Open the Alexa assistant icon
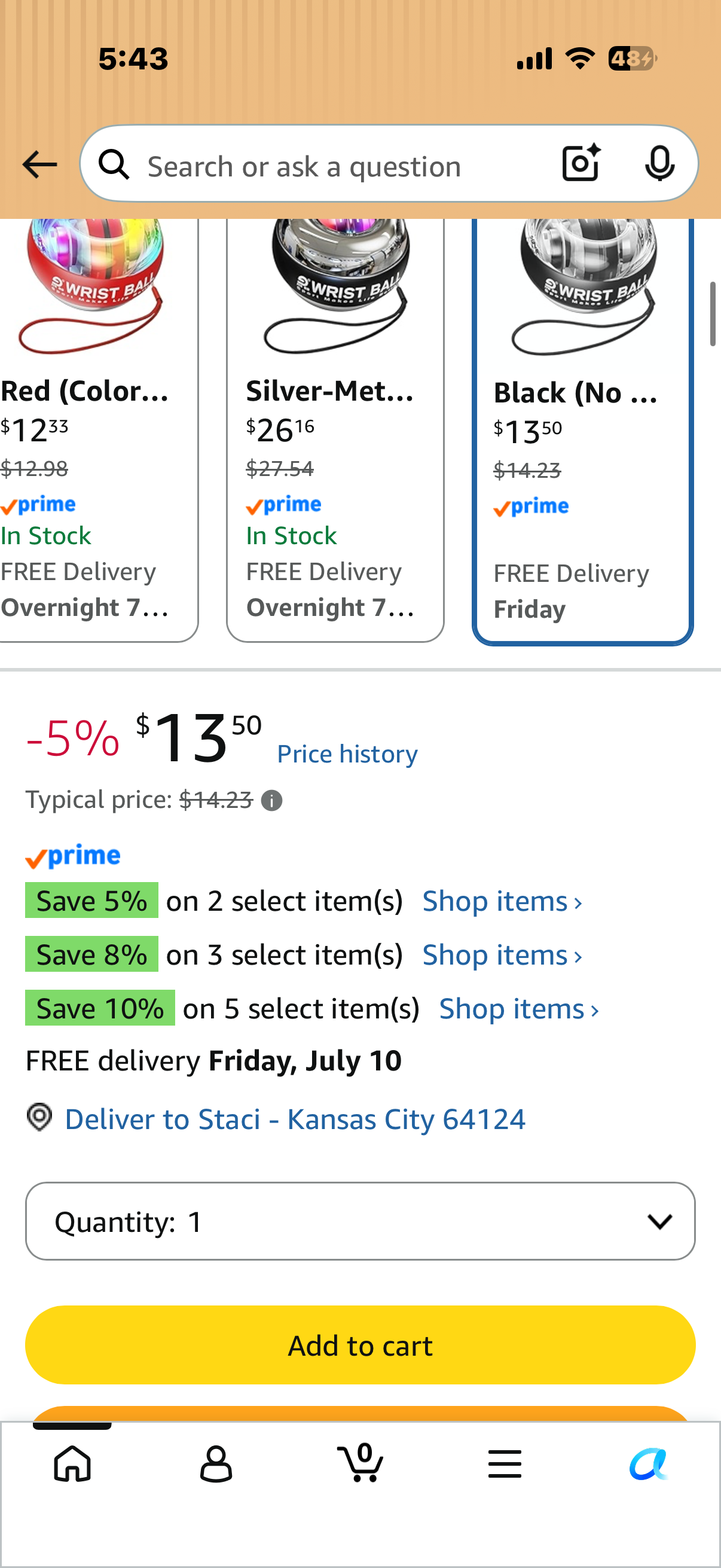721x1568 pixels. pyautogui.click(x=649, y=1463)
